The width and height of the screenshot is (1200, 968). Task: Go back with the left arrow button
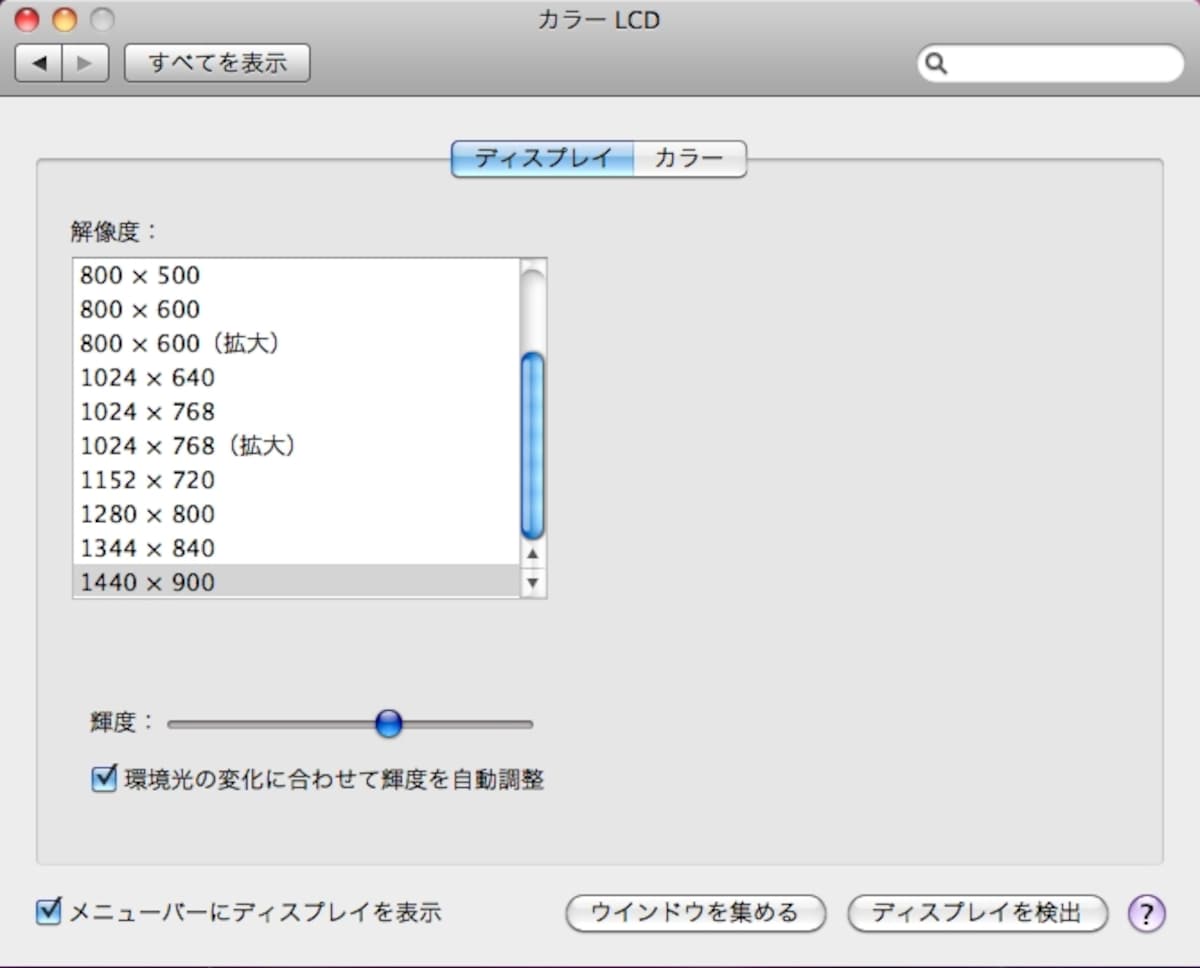coord(39,63)
